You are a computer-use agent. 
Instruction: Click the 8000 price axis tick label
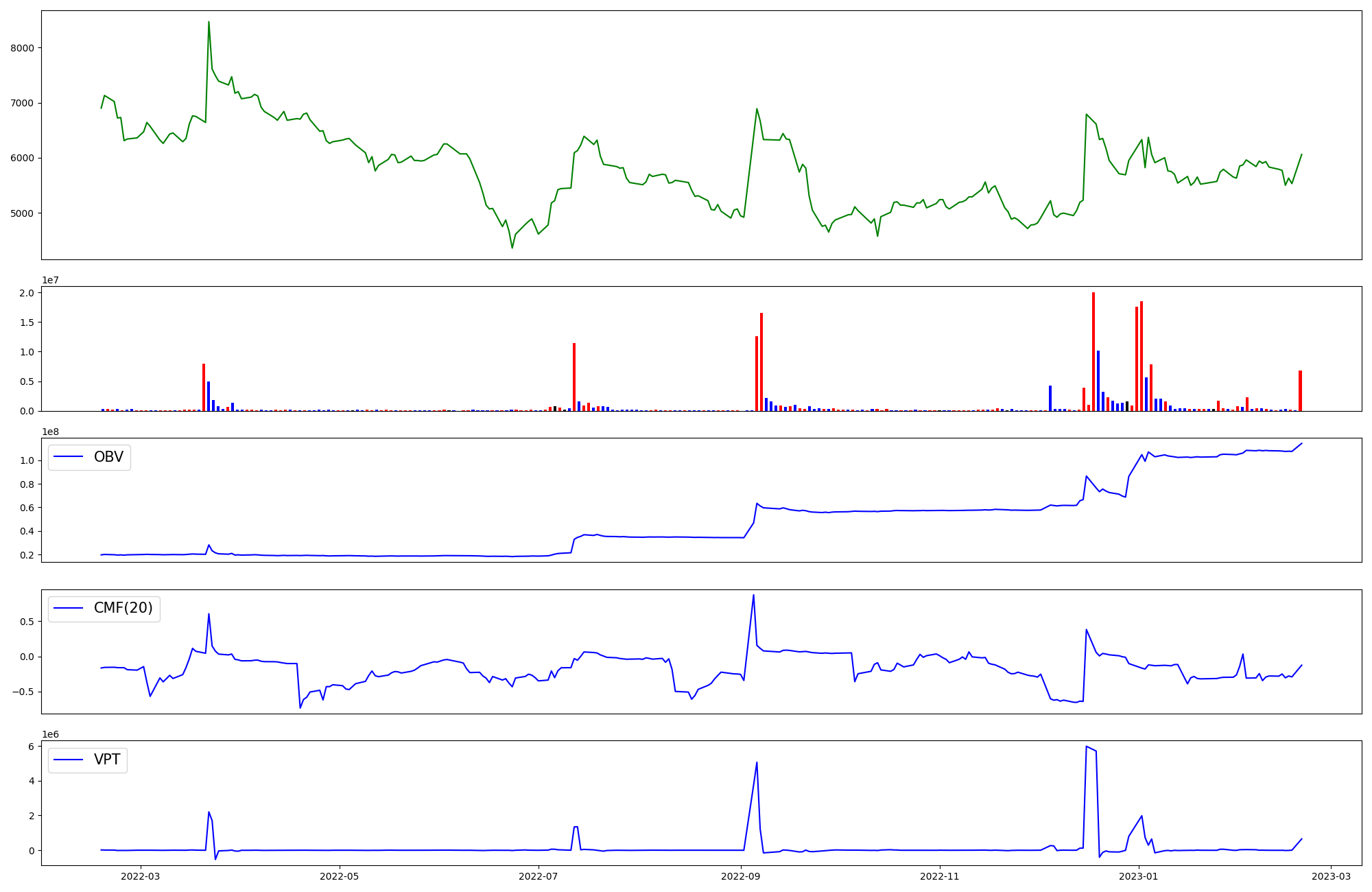pos(22,48)
